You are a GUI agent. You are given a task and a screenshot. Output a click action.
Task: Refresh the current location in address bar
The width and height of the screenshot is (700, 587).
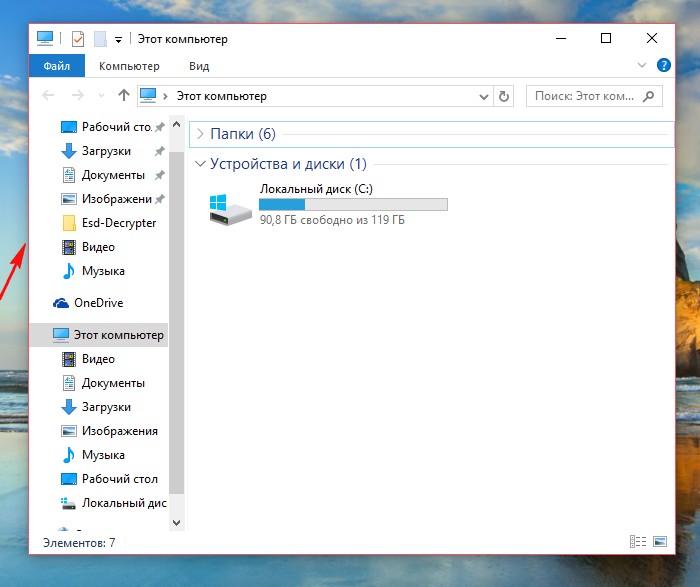[504, 96]
